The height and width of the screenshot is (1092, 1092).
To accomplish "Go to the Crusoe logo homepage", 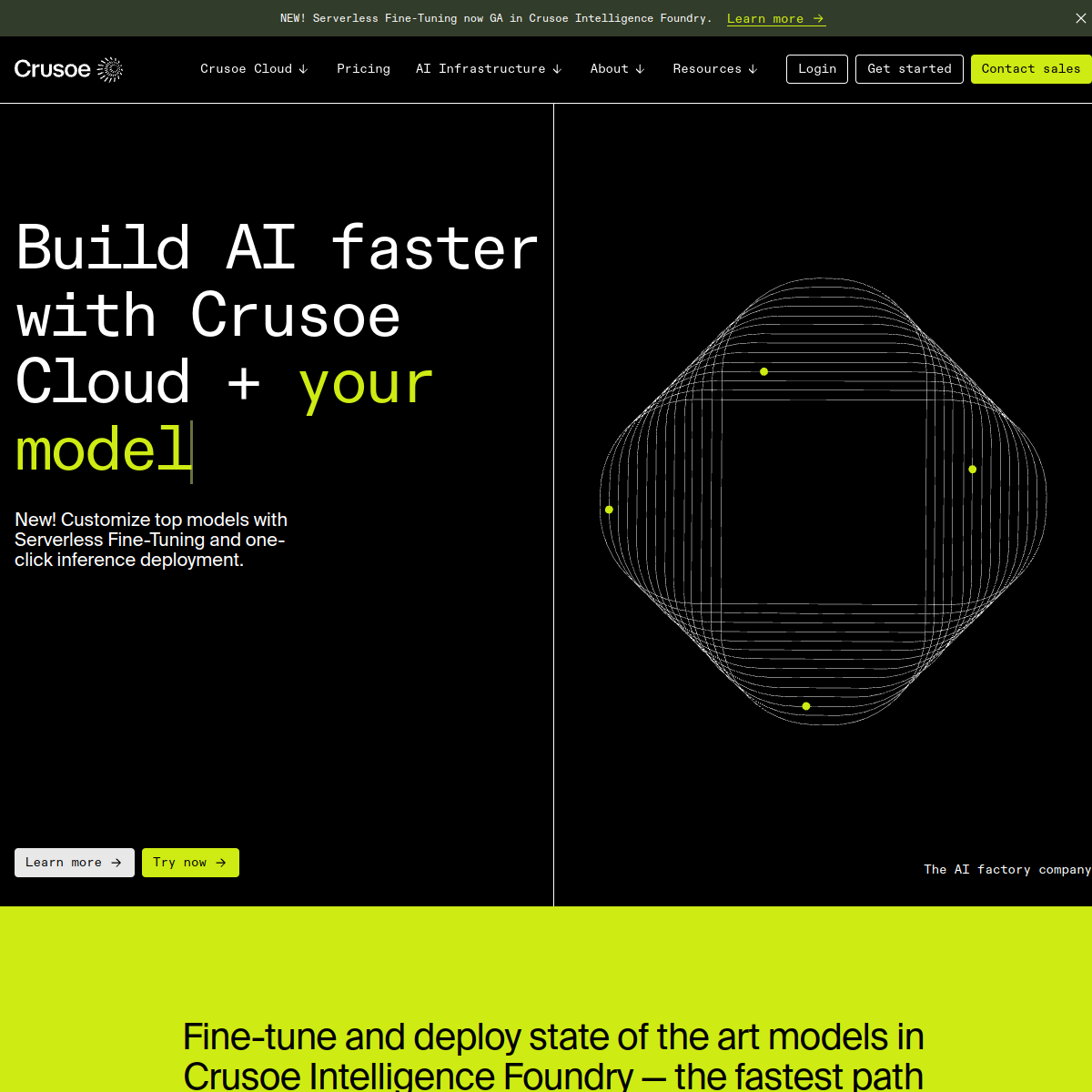I will tap(68, 69).
